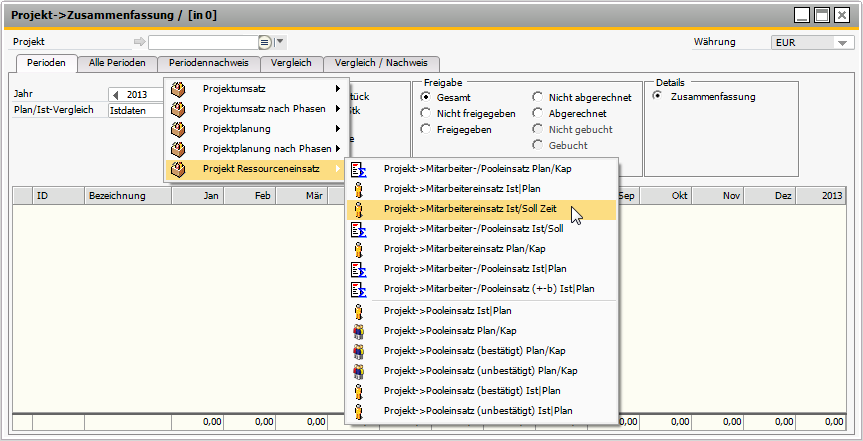Minimize the Projekt->Zusammenfassung window
The height and width of the screenshot is (441, 863).
coord(802,15)
